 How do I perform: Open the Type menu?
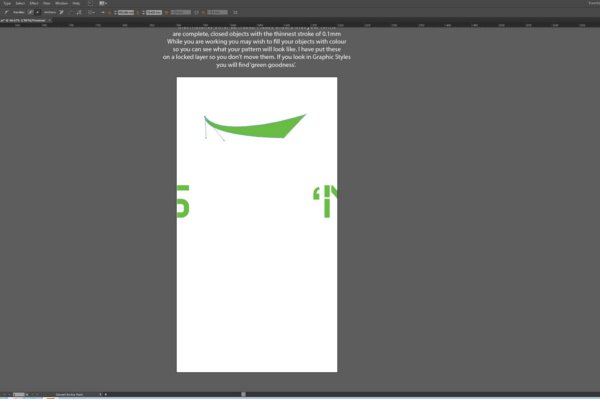tap(7, 3)
